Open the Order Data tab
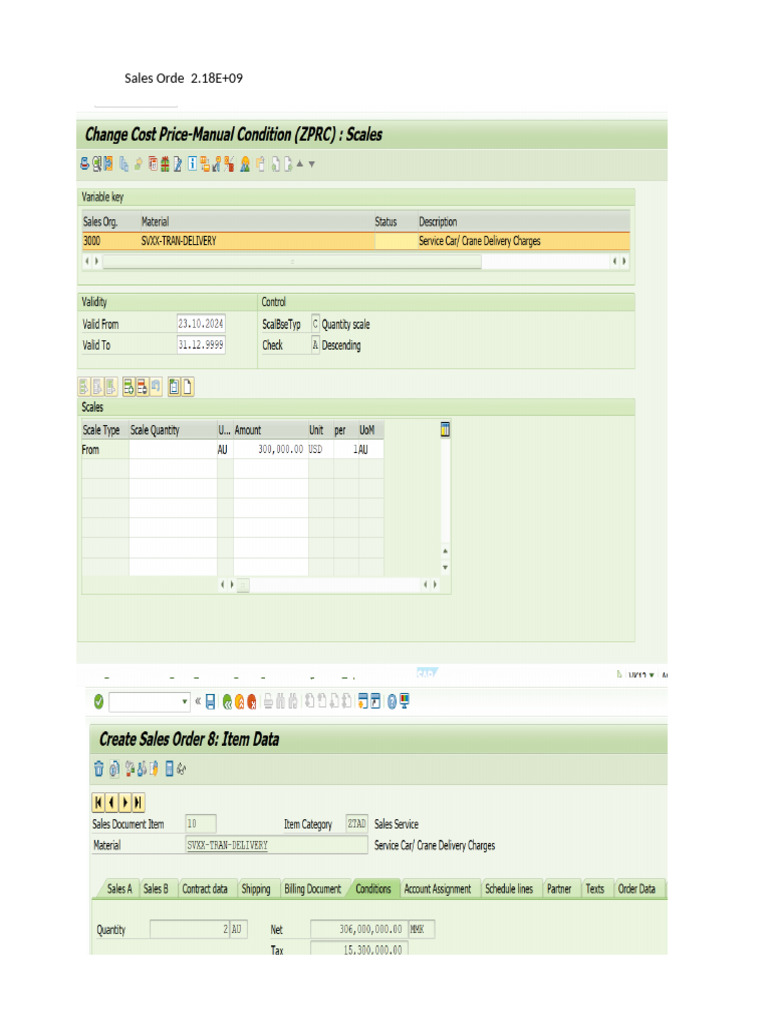Viewport: 768px width, 1024px height. point(637,889)
